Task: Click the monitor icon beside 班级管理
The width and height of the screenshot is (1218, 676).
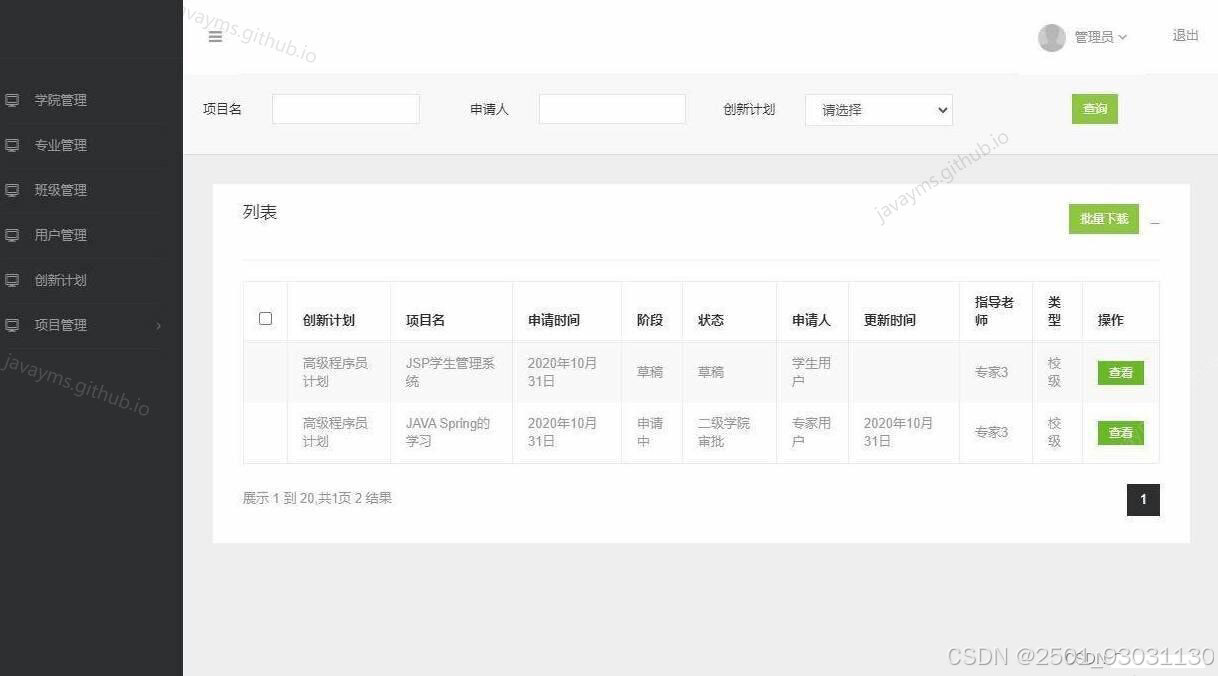Action: pos(12,190)
